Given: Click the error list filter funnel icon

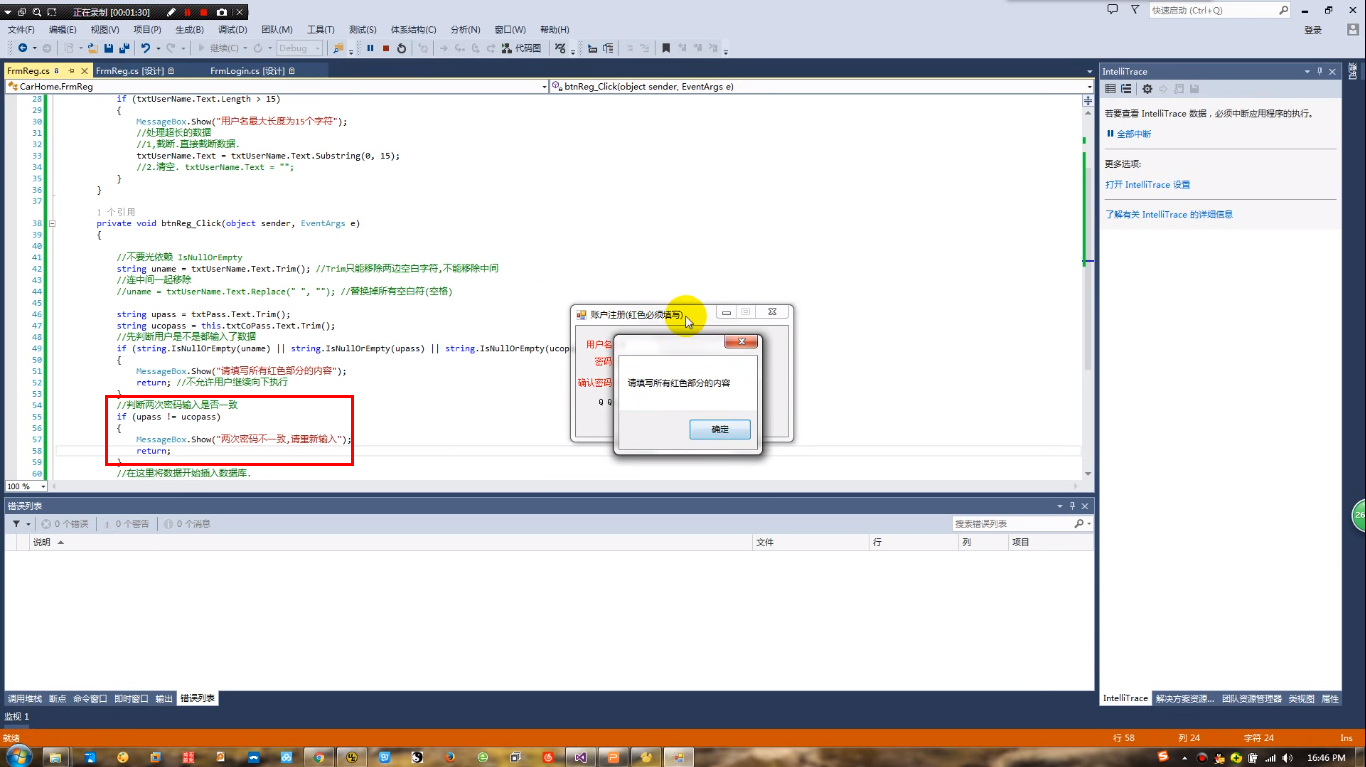Looking at the screenshot, I should [17, 523].
